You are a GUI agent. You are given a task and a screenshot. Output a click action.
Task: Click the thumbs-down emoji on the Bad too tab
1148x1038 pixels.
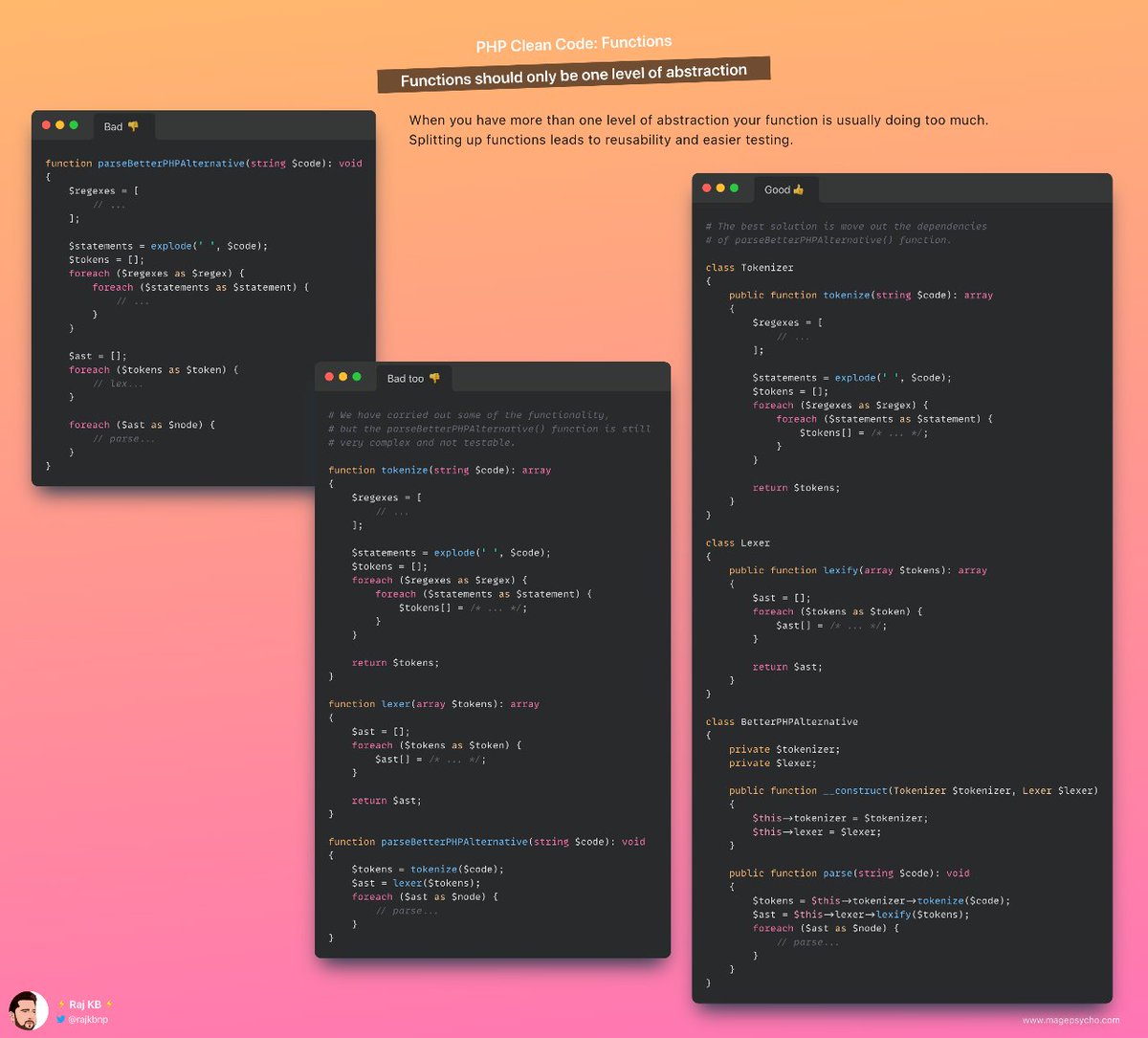[x=436, y=378]
